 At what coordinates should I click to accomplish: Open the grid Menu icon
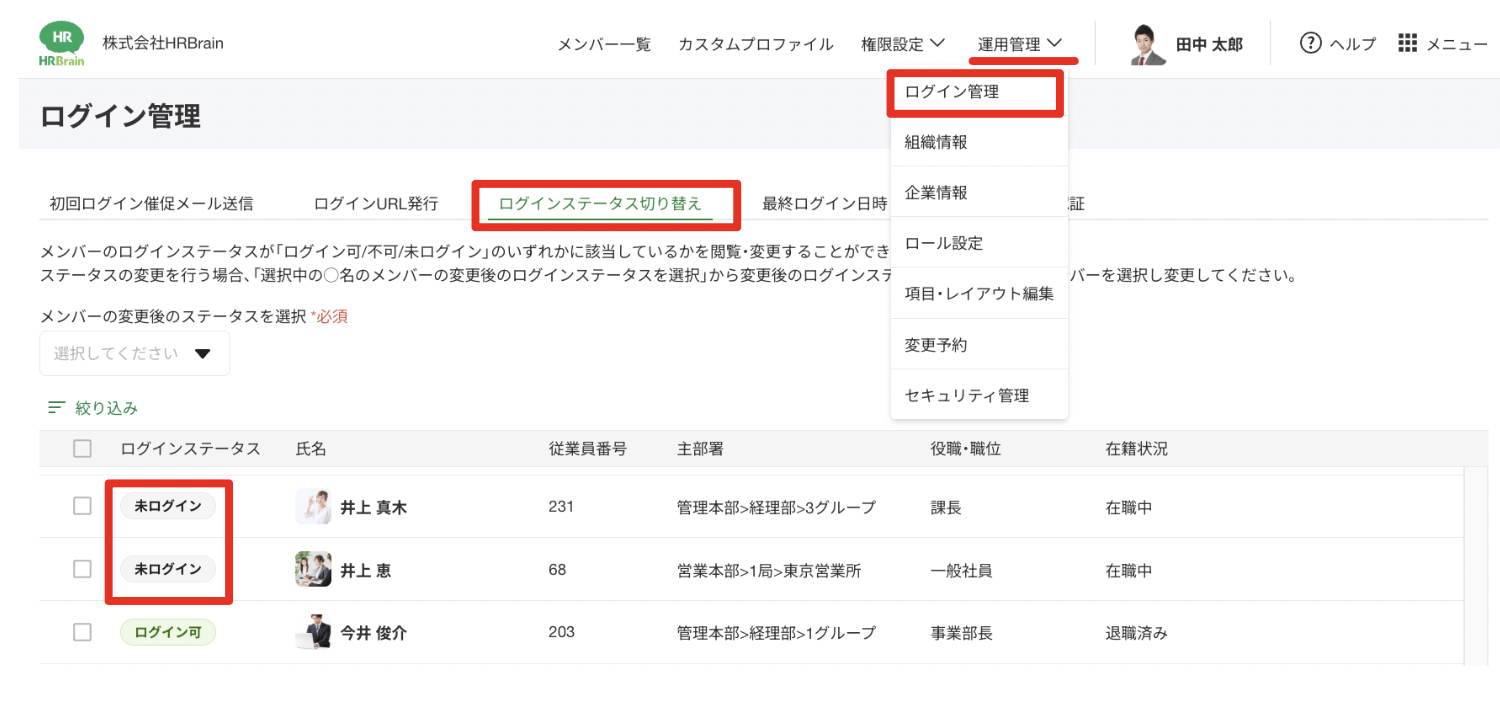click(x=1407, y=43)
